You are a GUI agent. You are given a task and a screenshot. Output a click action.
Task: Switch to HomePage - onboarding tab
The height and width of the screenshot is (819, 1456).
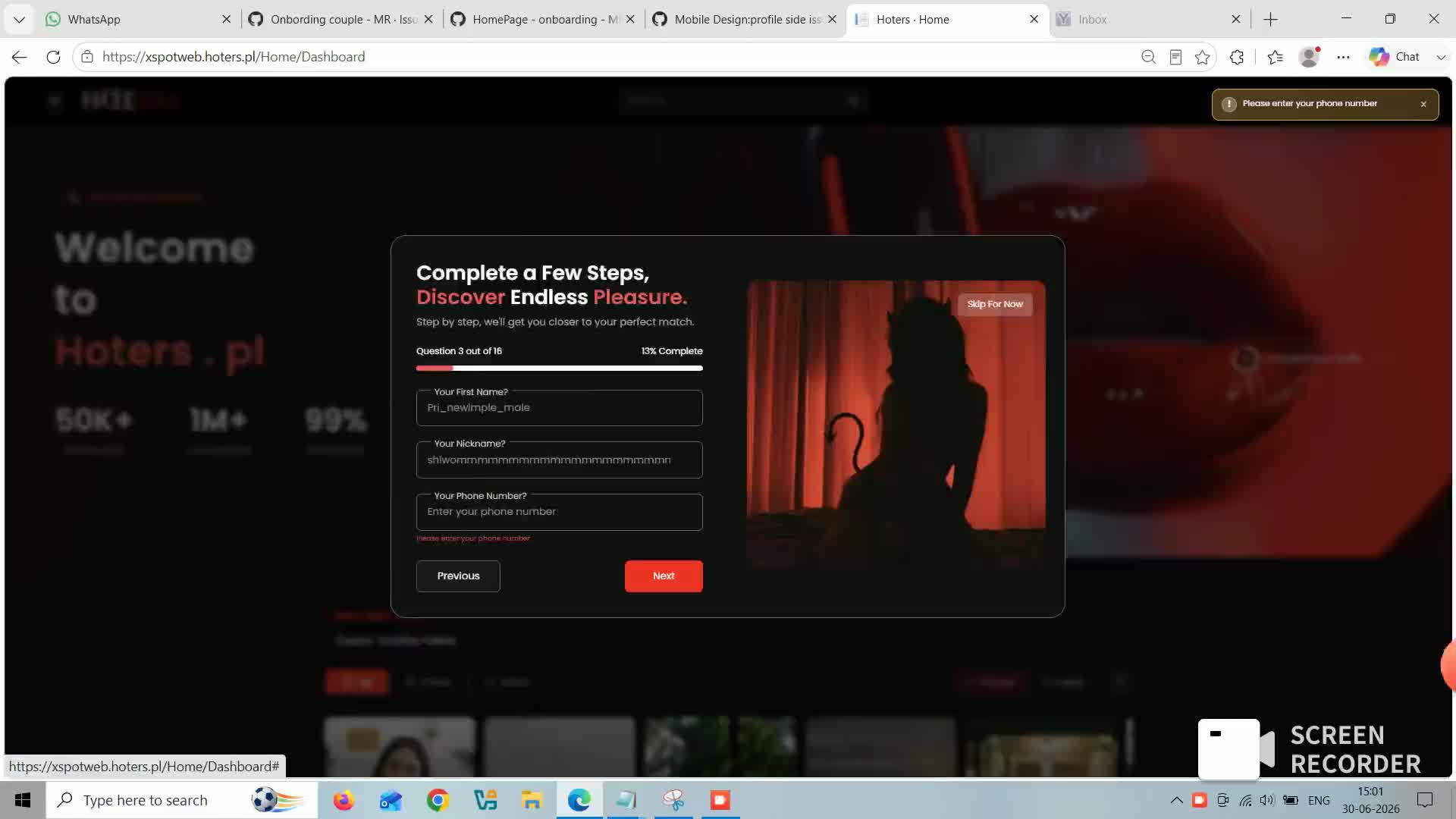(544, 20)
